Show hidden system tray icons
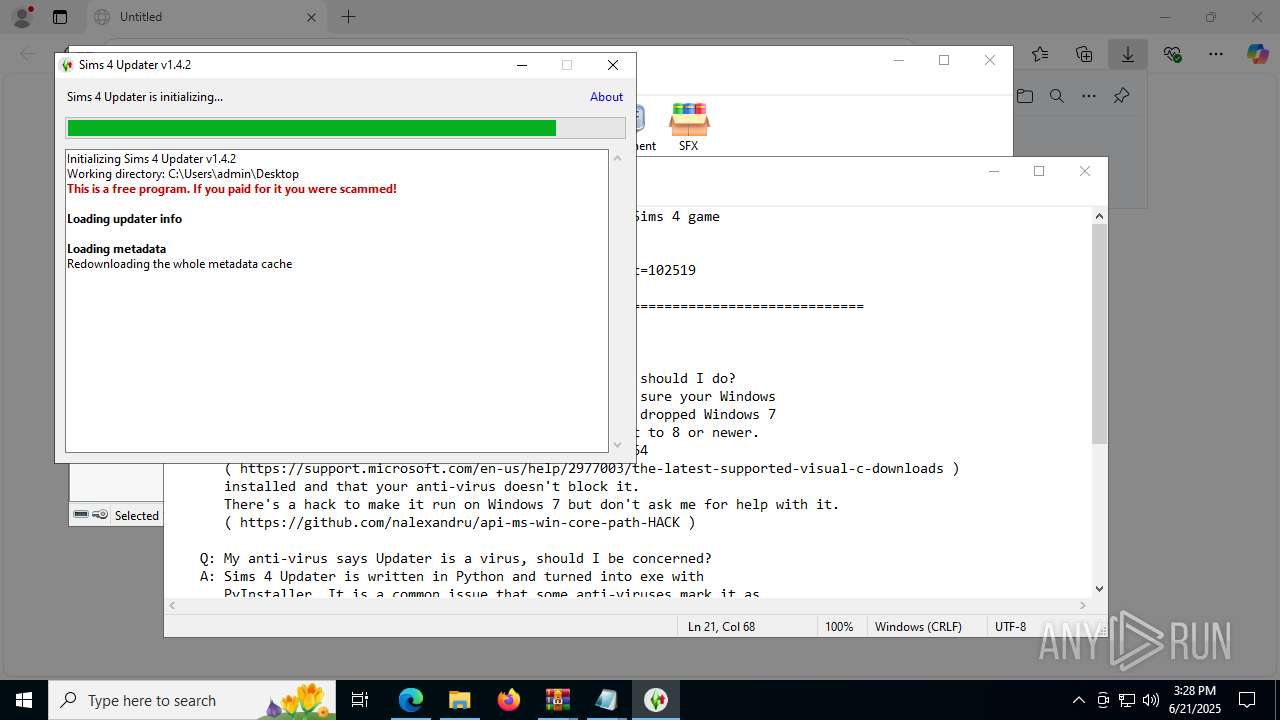1280x720 pixels. point(1078,700)
